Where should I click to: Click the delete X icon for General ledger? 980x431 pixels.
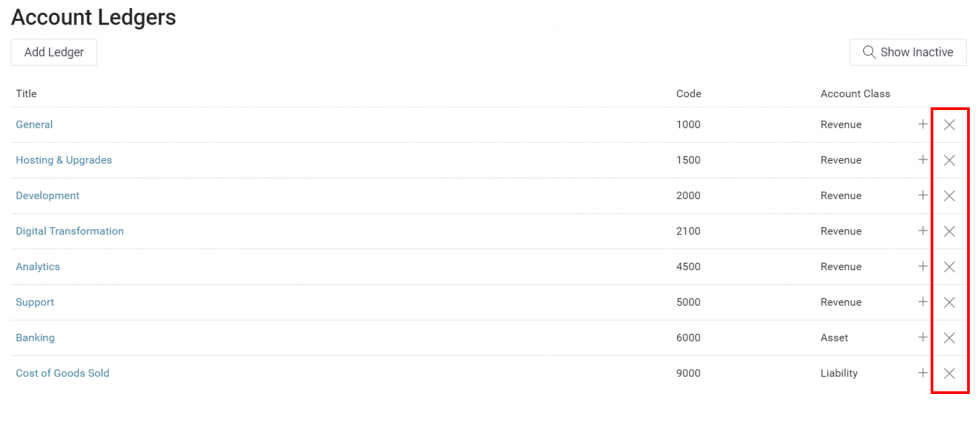(949, 125)
